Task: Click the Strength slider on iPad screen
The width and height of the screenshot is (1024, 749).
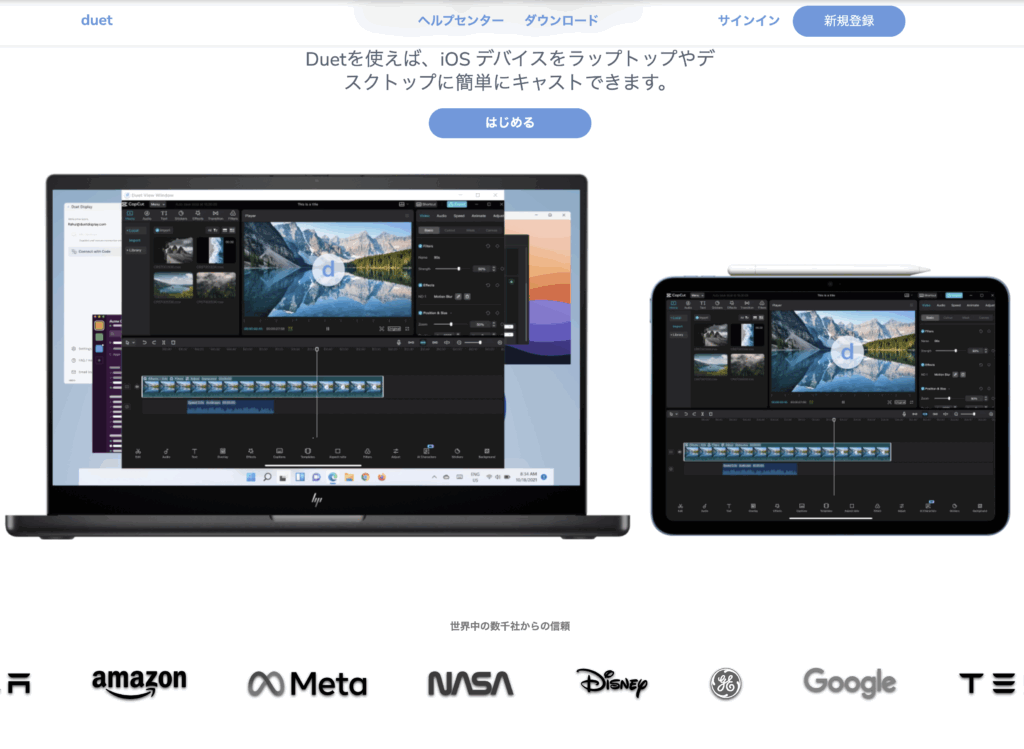Action: 957,350
